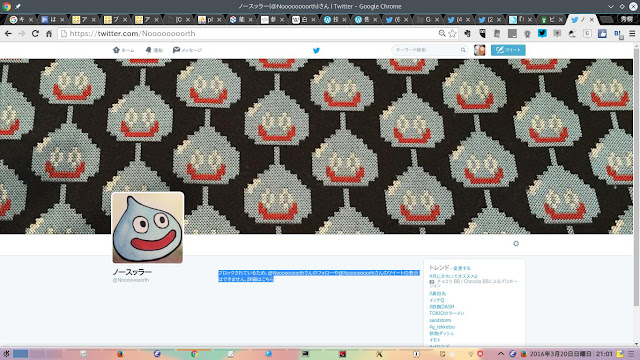Click the center Twitter bird logo
This screenshot has height=360, width=640.
[x=316, y=50]
